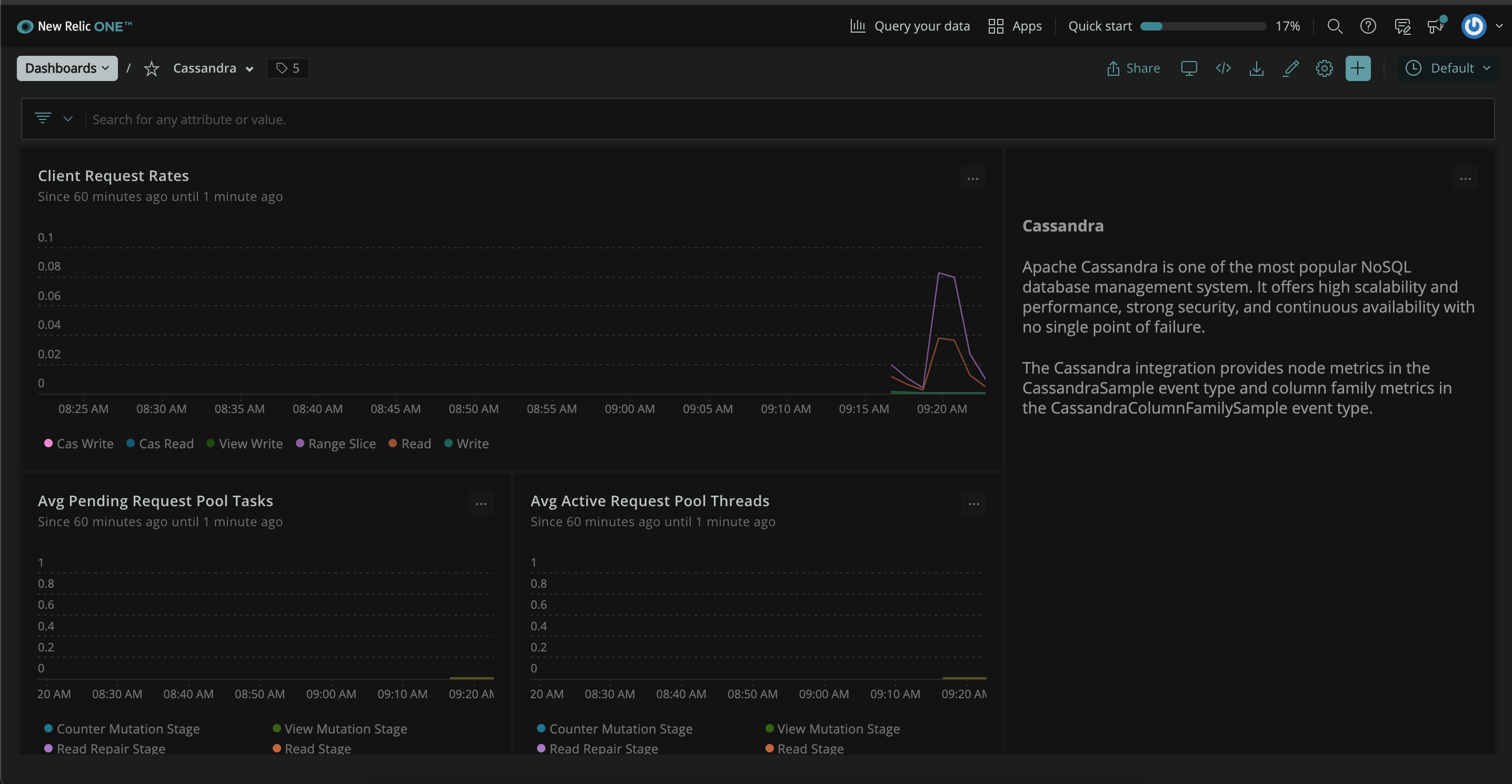Open the search magnifier icon
The height and width of the screenshot is (784, 1512).
tap(1335, 26)
